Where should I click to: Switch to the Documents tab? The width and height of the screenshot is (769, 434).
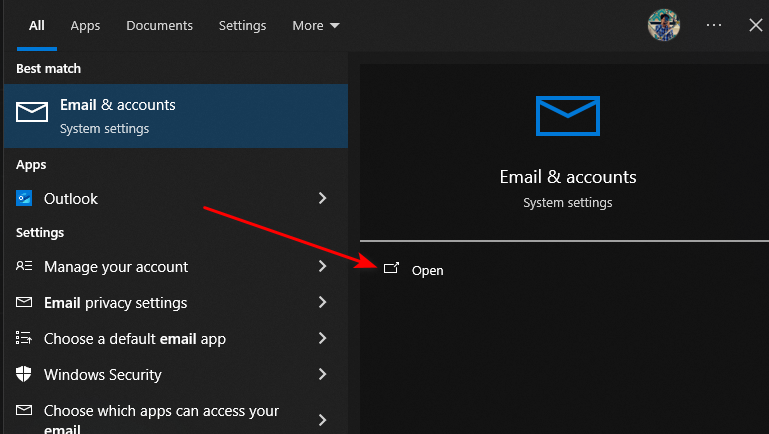tap(159, 26)
